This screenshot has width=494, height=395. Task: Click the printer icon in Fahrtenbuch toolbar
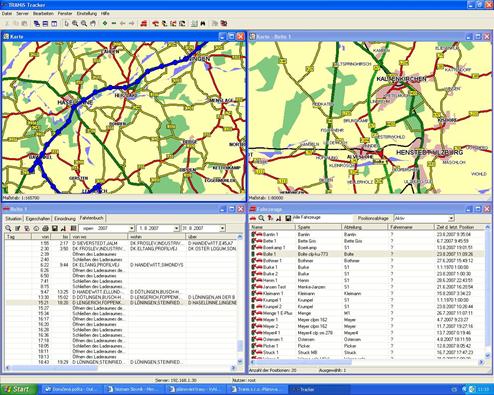45,228
